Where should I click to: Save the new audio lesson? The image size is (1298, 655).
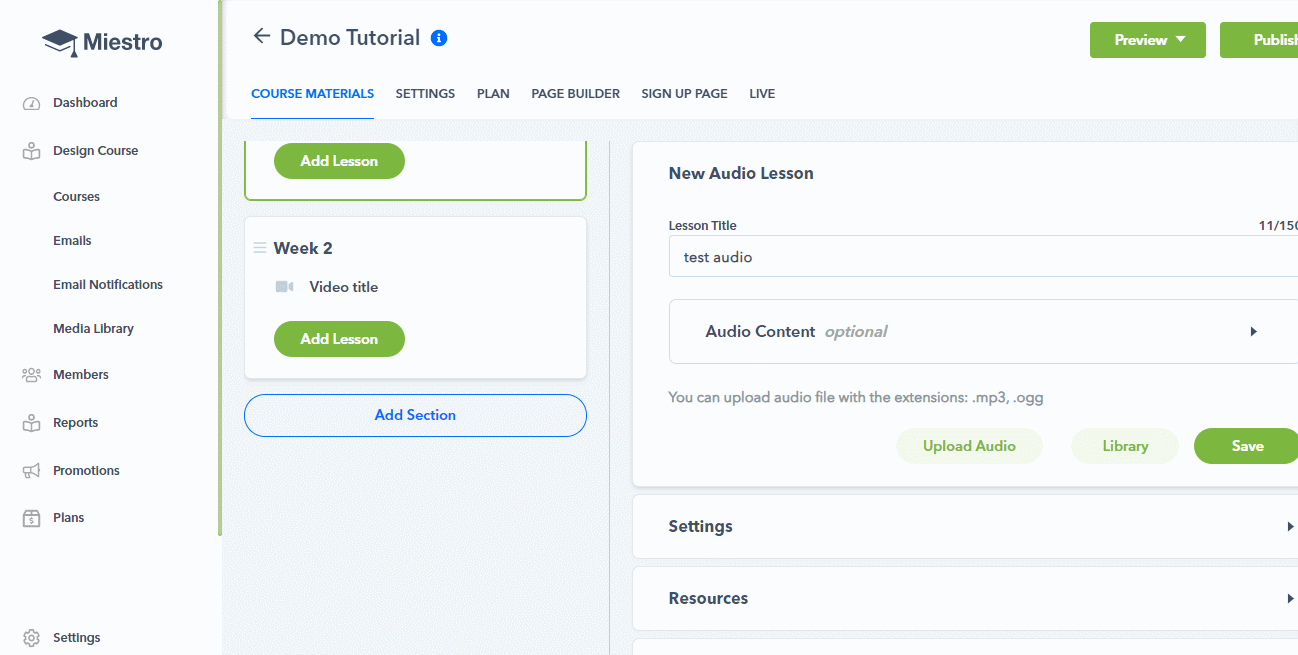pos(1246,446)
